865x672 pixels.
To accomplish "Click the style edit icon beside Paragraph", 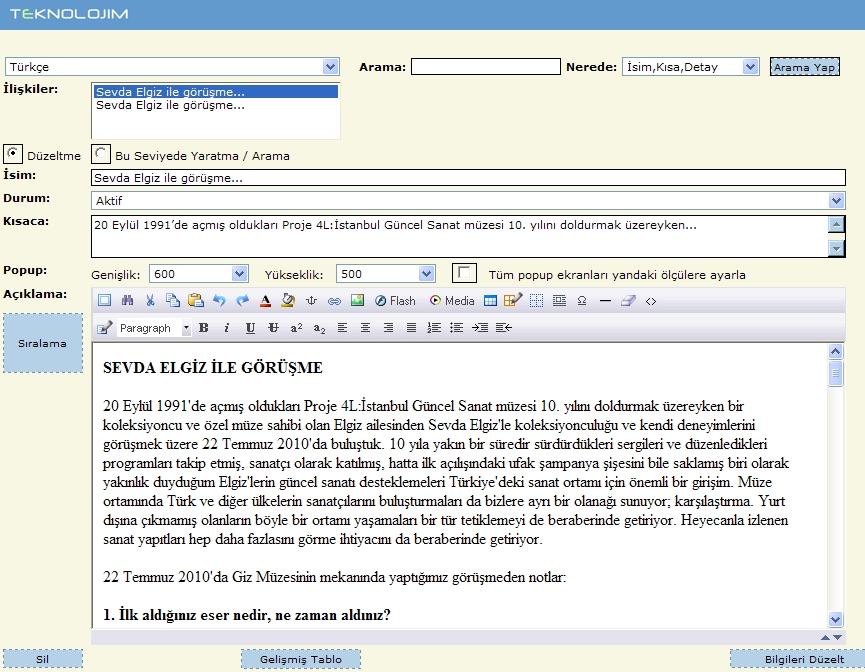I will click(x=104, y=328).
